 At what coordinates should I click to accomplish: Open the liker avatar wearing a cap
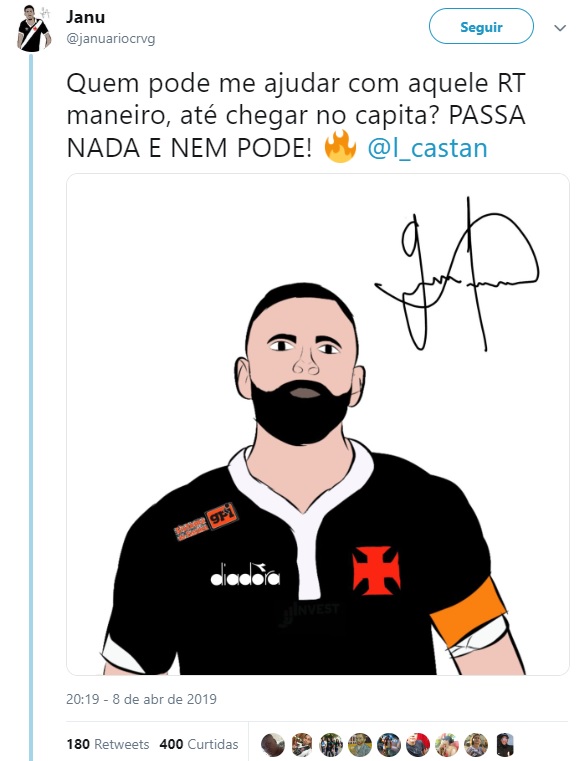447,744
